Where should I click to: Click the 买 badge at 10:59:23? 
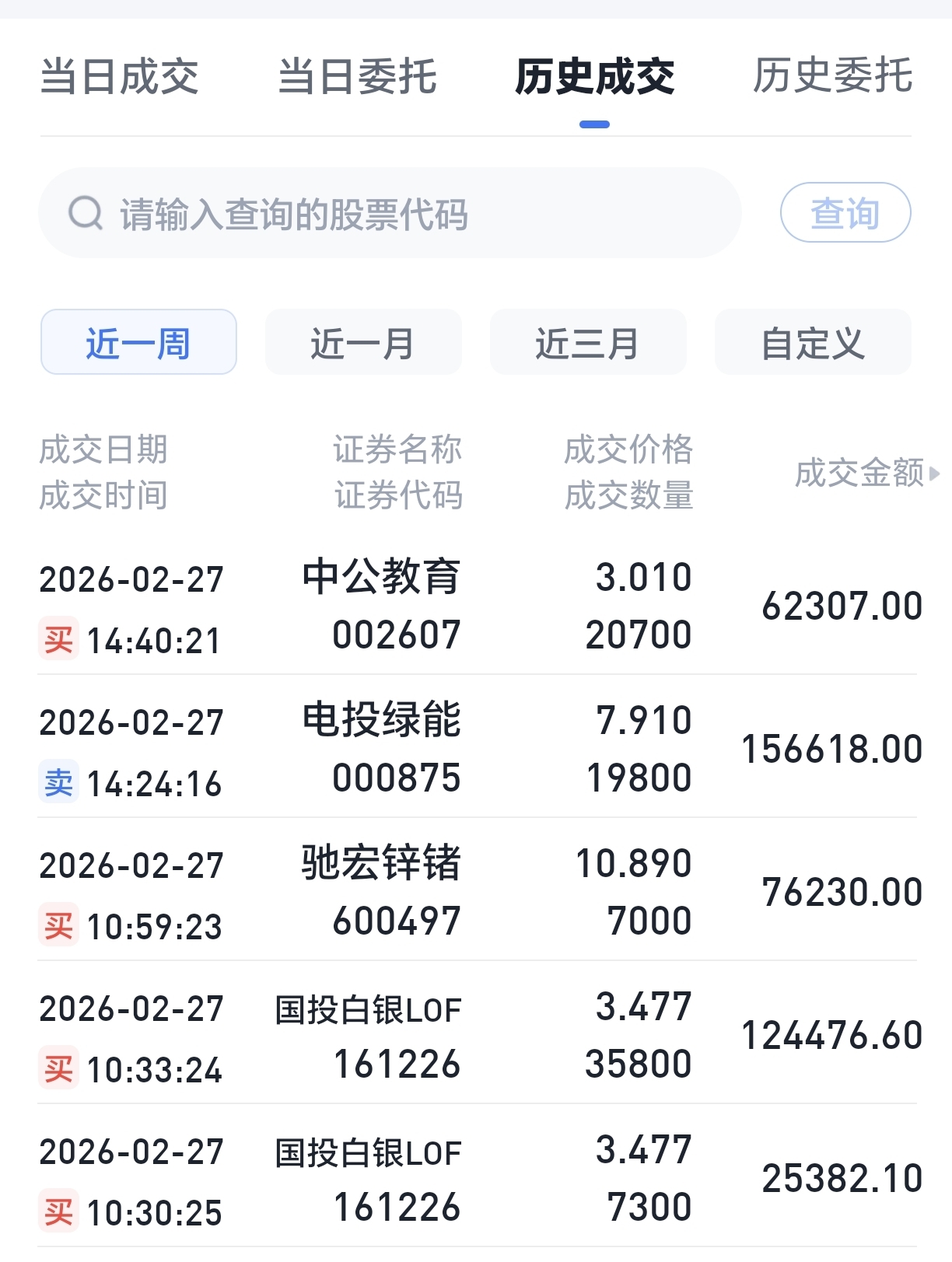tap(58, 925)
